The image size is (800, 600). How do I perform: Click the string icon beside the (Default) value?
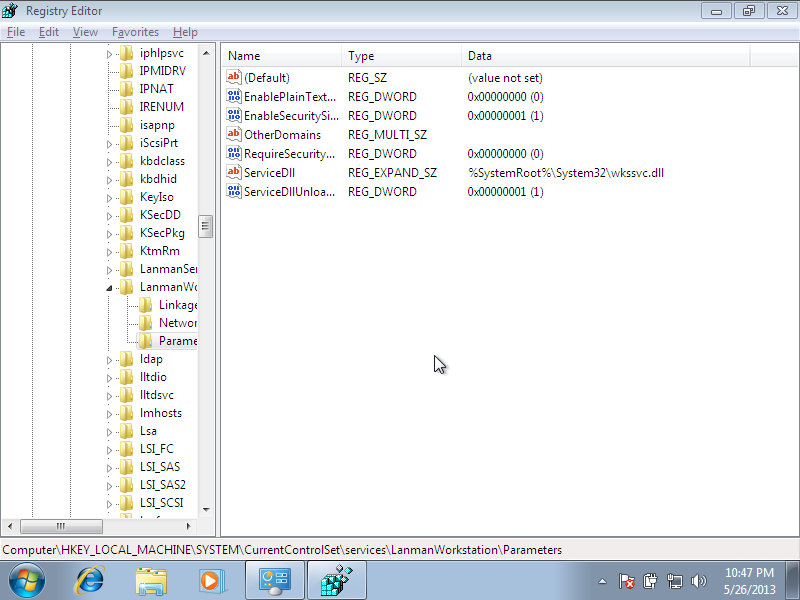pos(234,77)
